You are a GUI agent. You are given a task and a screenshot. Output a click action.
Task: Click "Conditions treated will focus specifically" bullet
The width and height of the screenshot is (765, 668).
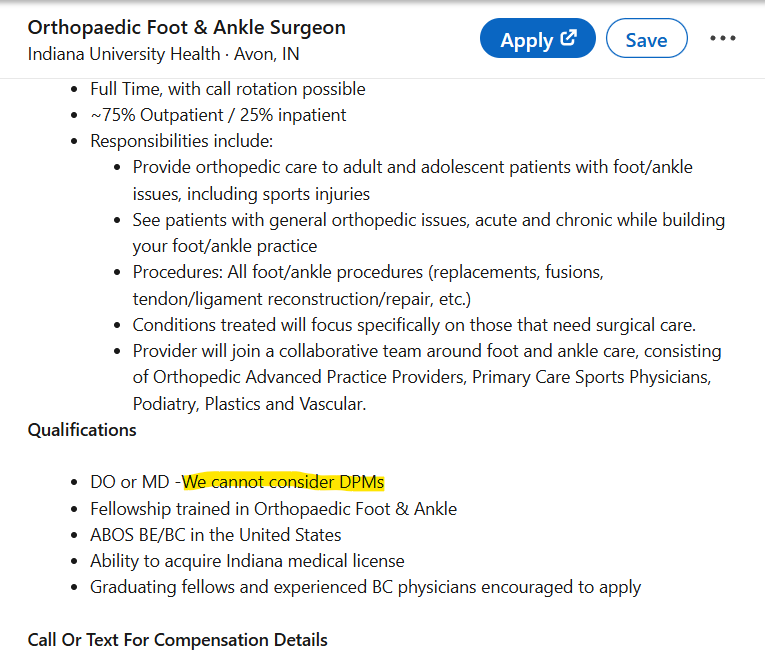(x=414, y=325)
